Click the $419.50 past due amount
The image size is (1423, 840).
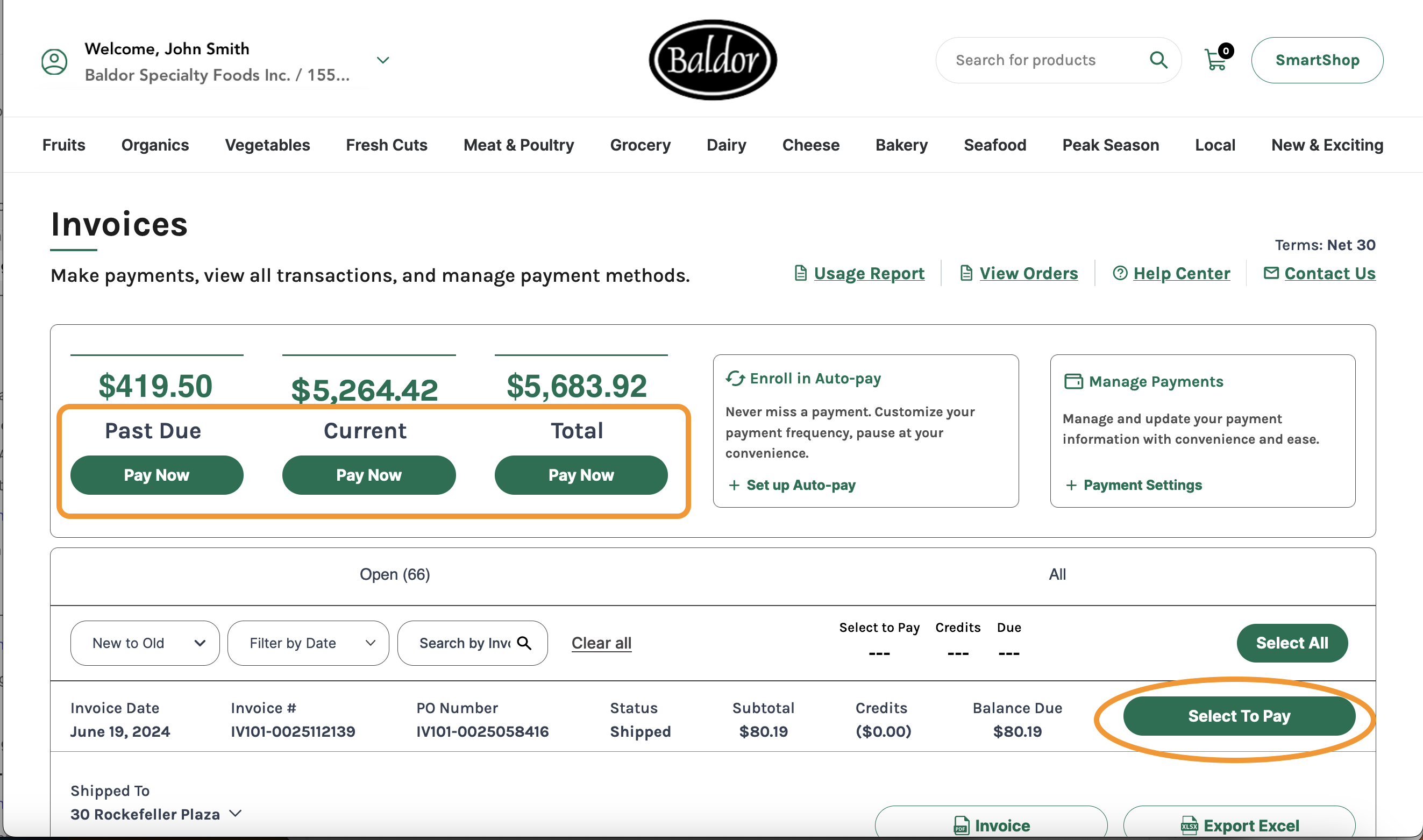(155, 386)
